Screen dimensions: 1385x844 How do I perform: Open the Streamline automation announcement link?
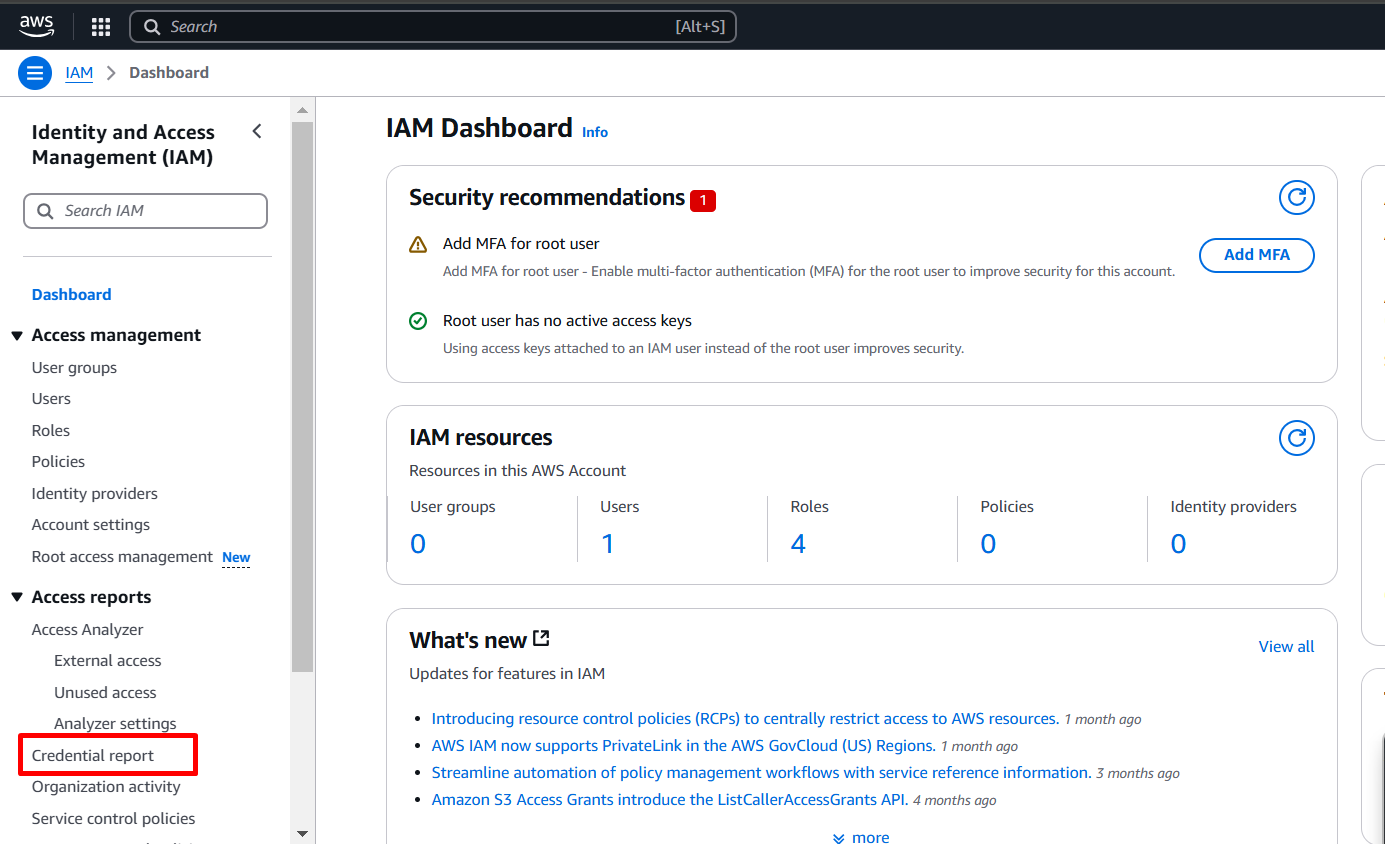pyautogui.click(x=761, y=772)
